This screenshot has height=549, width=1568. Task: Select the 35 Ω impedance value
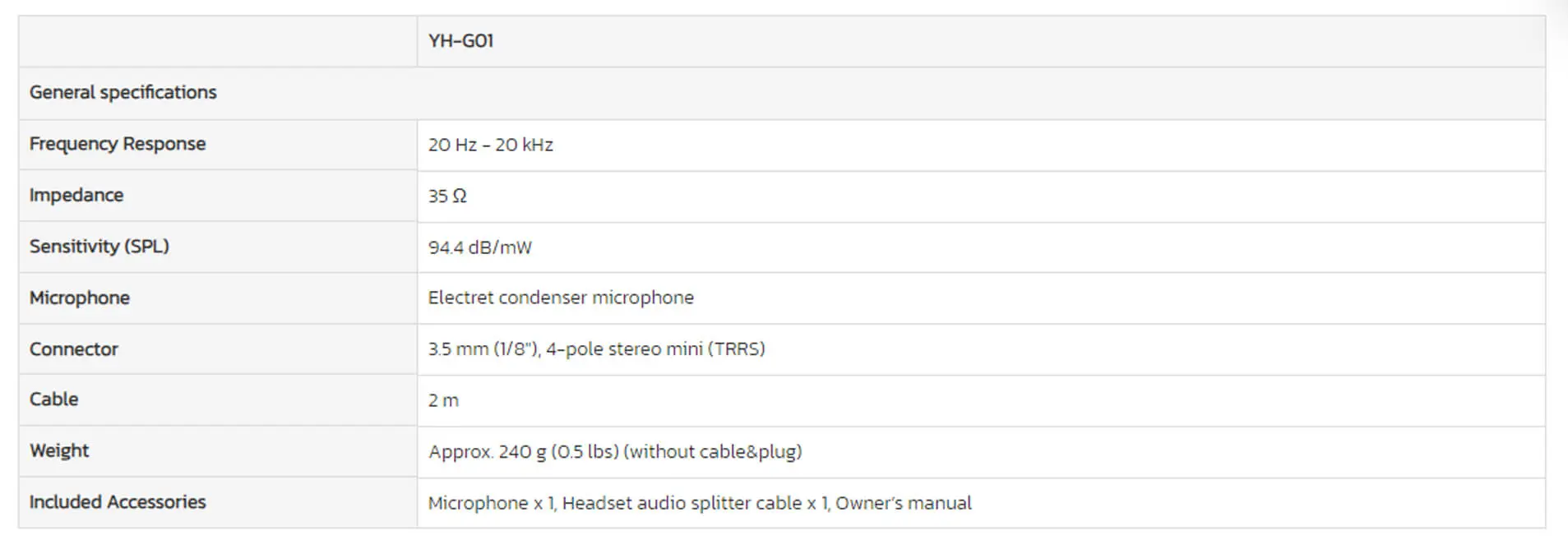[447, 196]
